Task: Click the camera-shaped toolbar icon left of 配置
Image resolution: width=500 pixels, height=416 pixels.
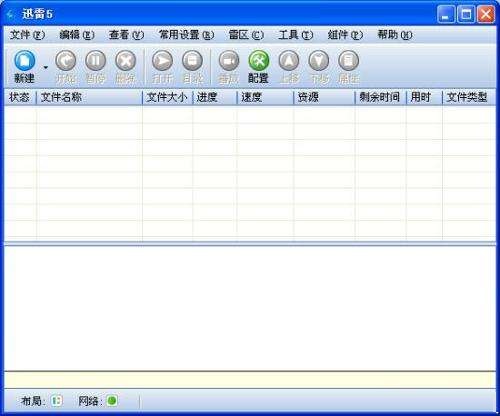Action: [229, 61]
